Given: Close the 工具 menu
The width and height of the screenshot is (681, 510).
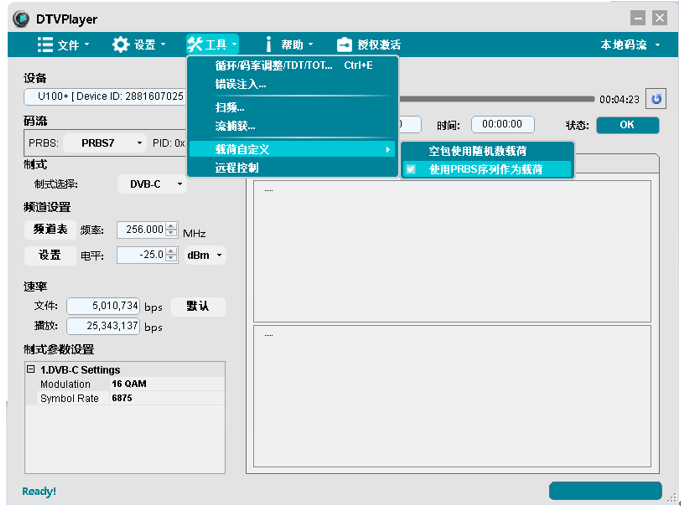Looking at the screenshot, I should [212, 44].
